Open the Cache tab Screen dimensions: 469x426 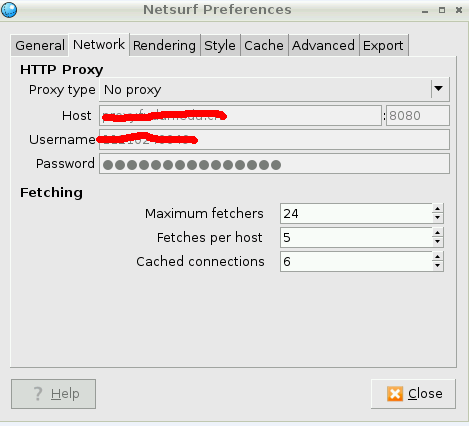point(264,45)
